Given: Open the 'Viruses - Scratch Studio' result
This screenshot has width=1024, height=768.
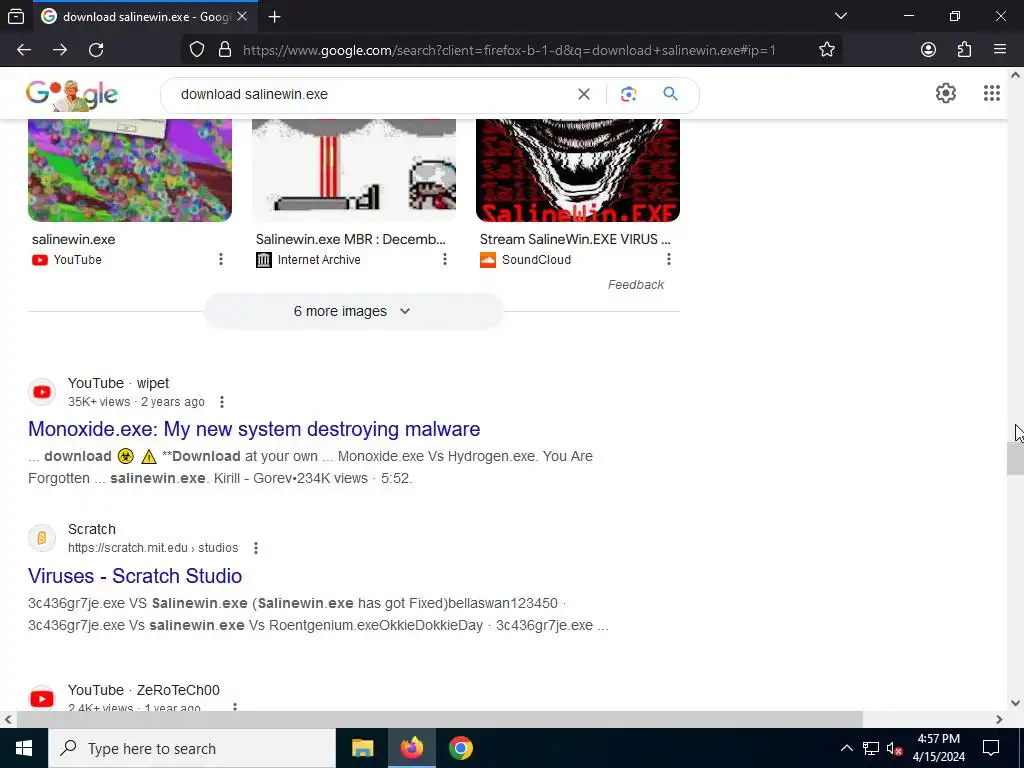Looking at the screenshot, I should tap(135, 576).
